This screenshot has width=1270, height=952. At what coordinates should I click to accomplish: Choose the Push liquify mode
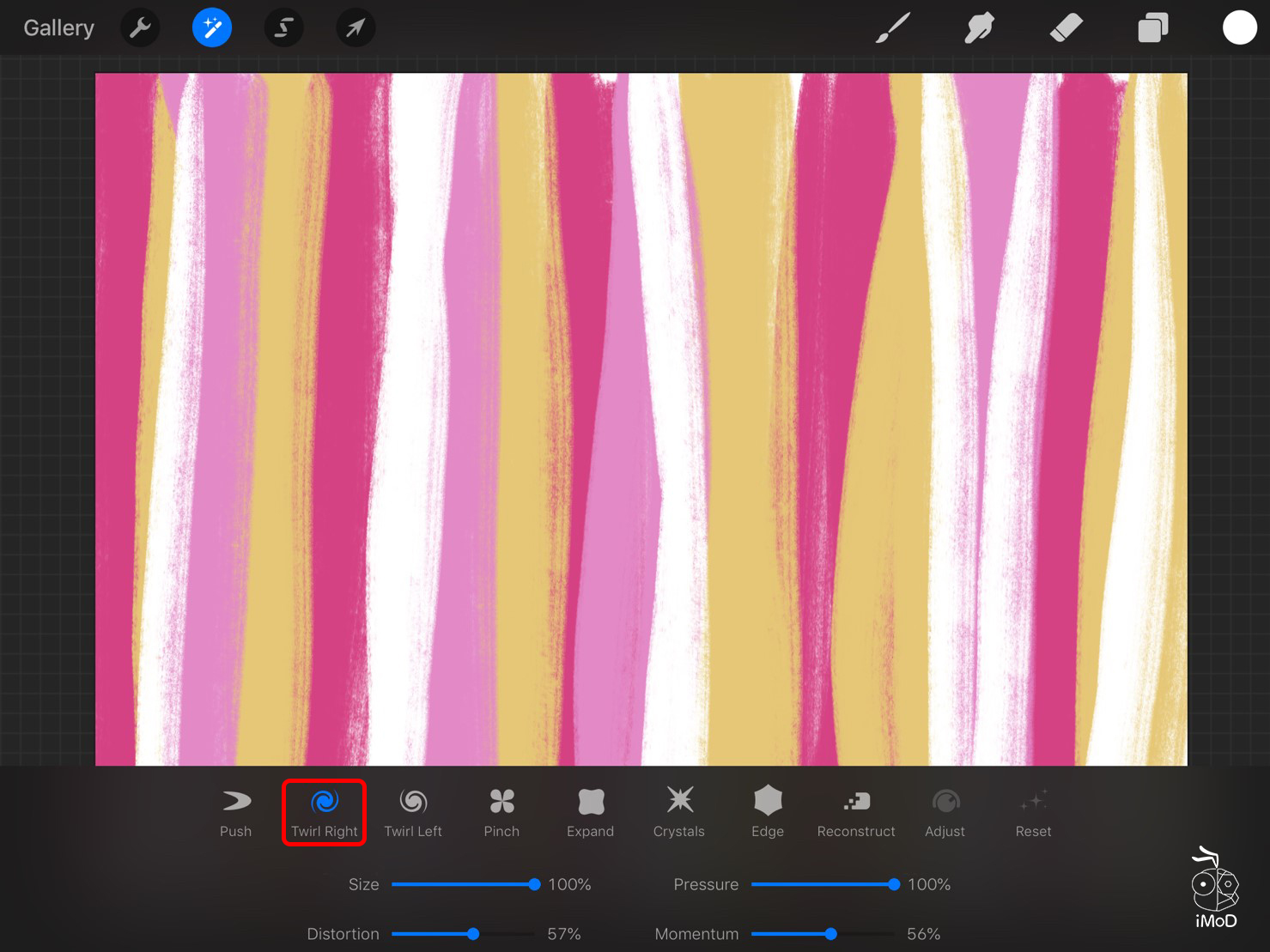point(236,812)
